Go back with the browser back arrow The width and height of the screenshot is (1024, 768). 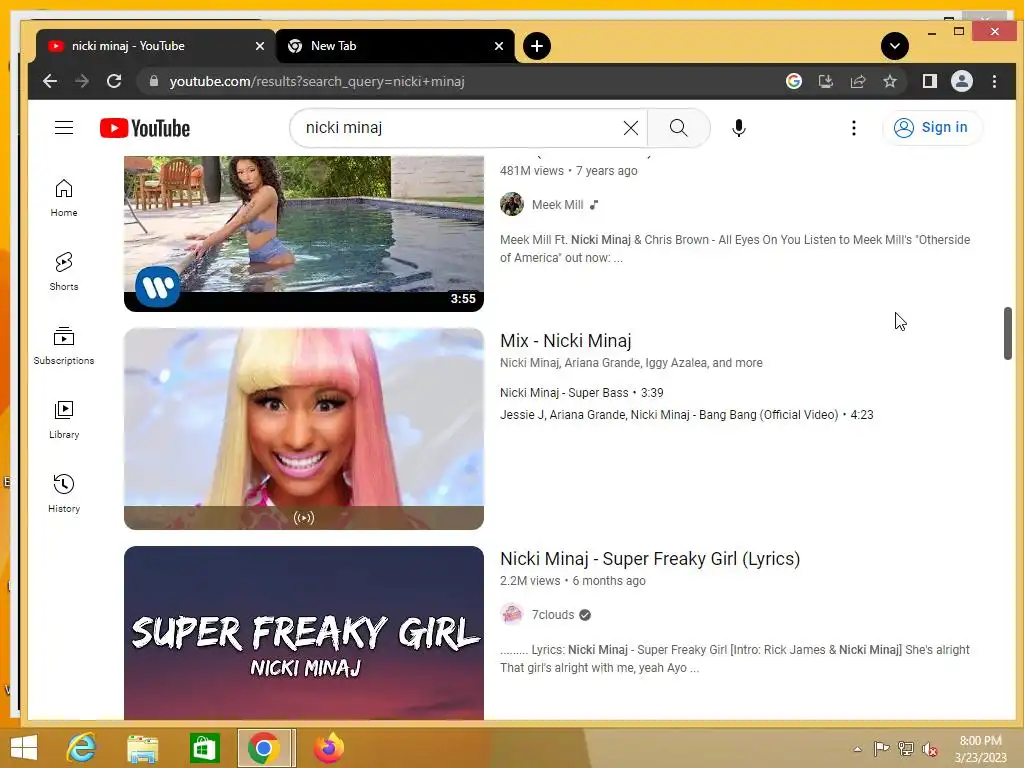[x=50, y=81]
